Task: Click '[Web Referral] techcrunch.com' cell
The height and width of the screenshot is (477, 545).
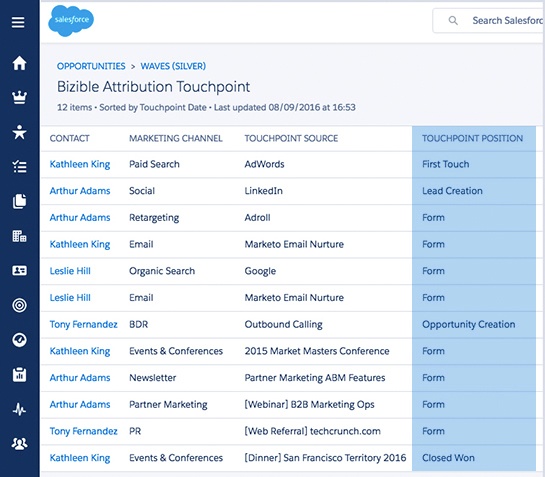Action: [x=312, y=431]
